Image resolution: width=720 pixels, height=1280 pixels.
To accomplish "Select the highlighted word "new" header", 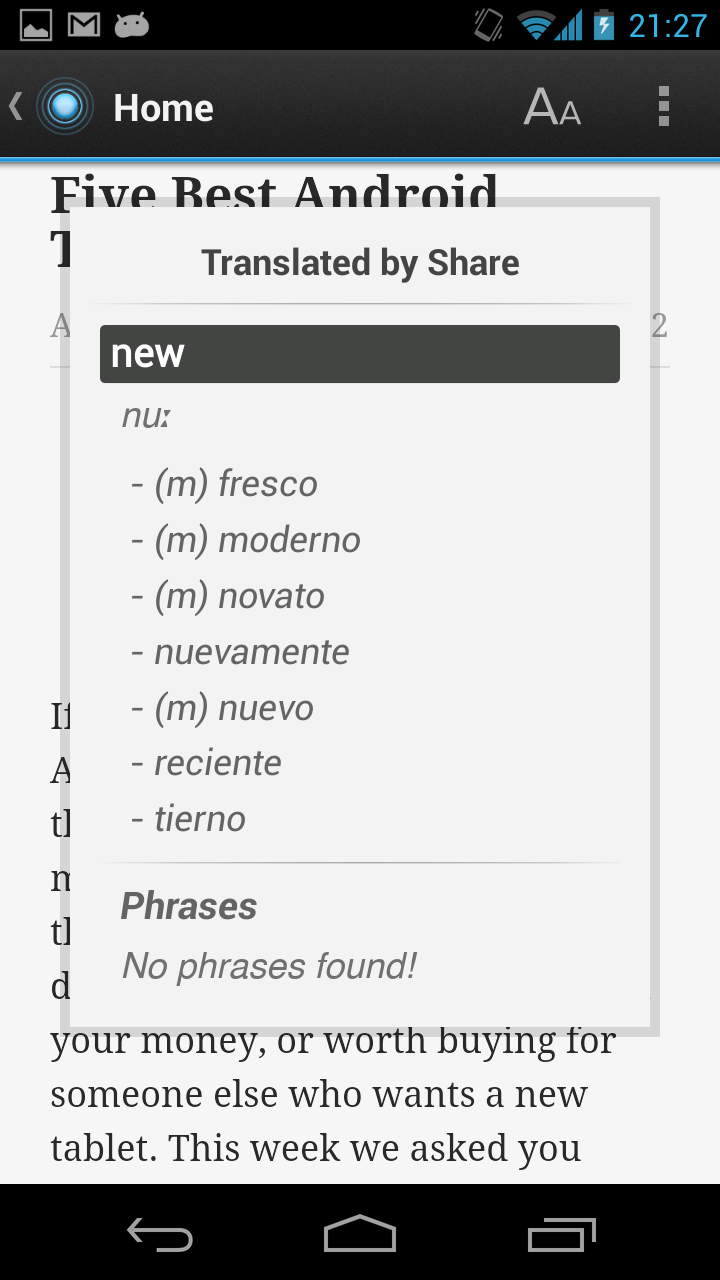I will (360, 354).
